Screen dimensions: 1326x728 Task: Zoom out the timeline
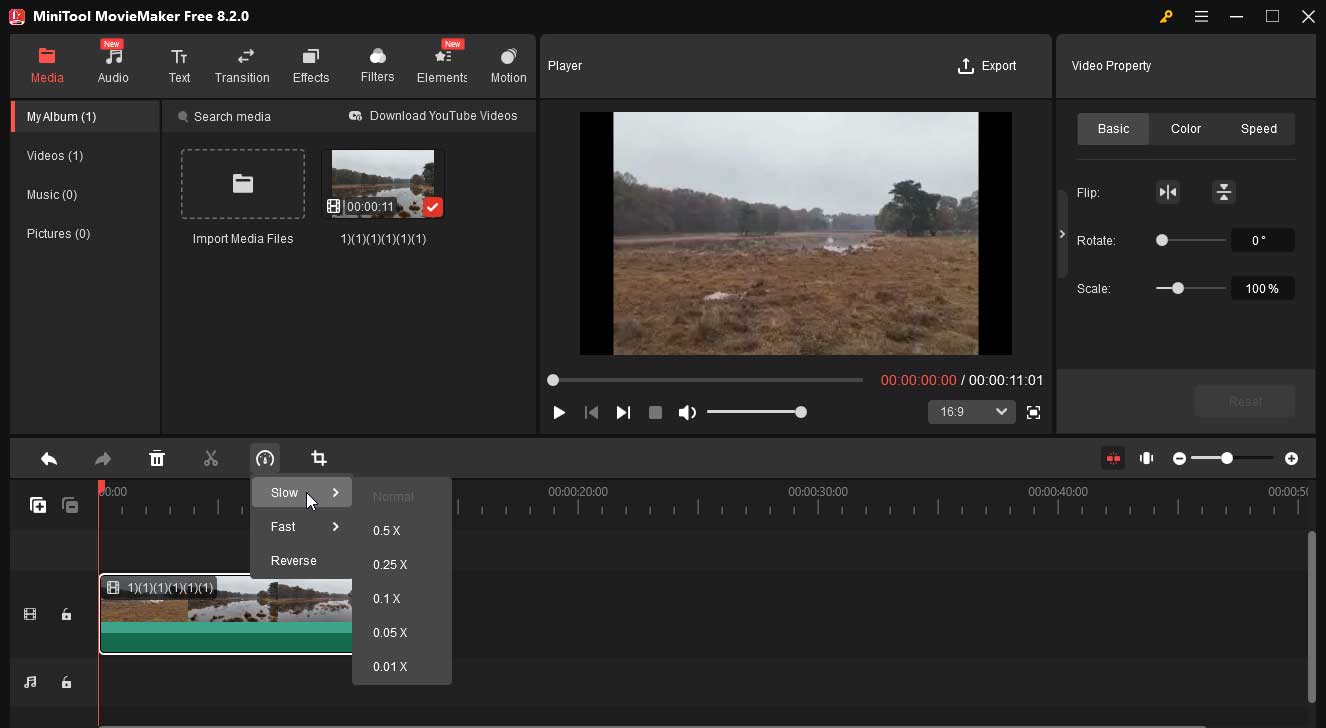(1180, 458)
